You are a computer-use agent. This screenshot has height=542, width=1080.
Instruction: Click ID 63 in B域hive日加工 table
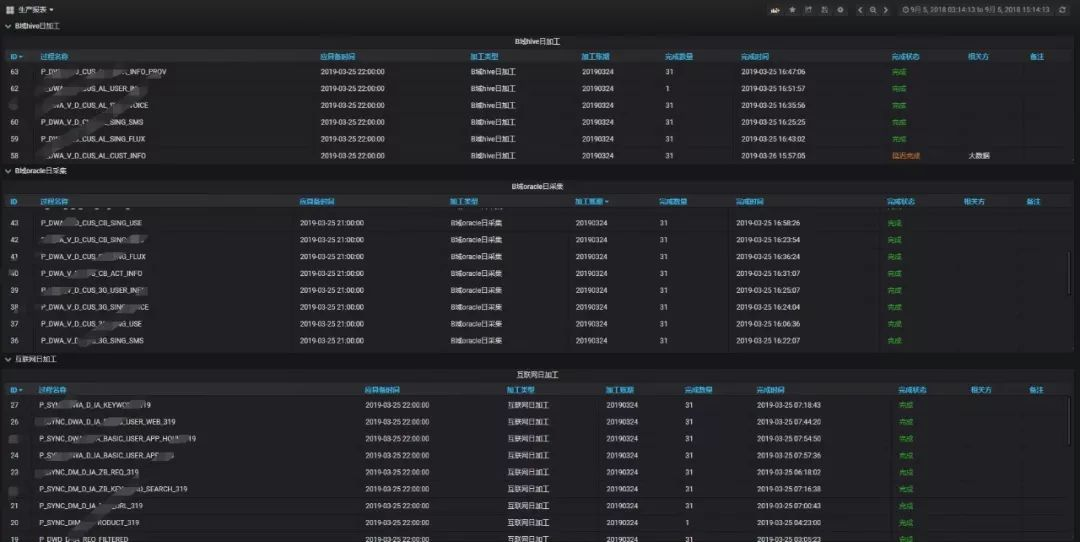[x=14, y=72]
